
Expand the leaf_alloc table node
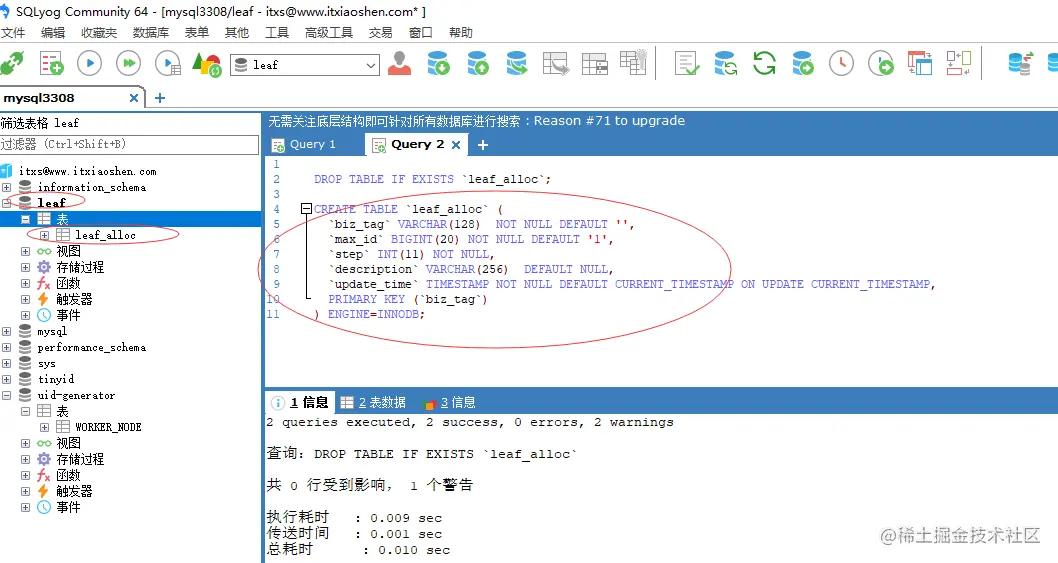(44, 235)
